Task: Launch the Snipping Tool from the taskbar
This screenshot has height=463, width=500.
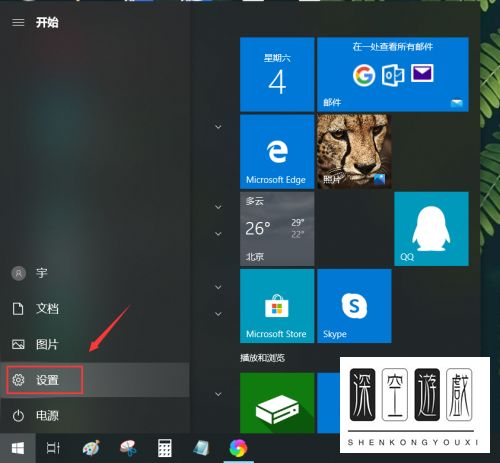Action: click(x=128, y=448)
